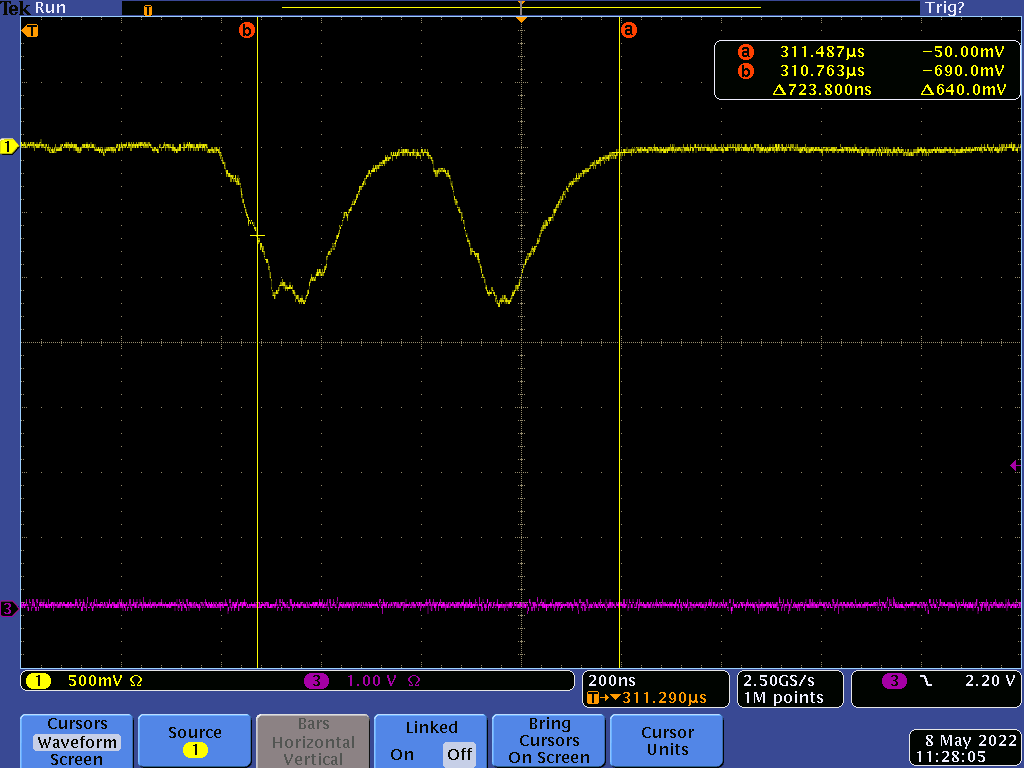Select the channel 3 ground reference marker
This screenshot has width=1024, height=768.
coord(9,608)
